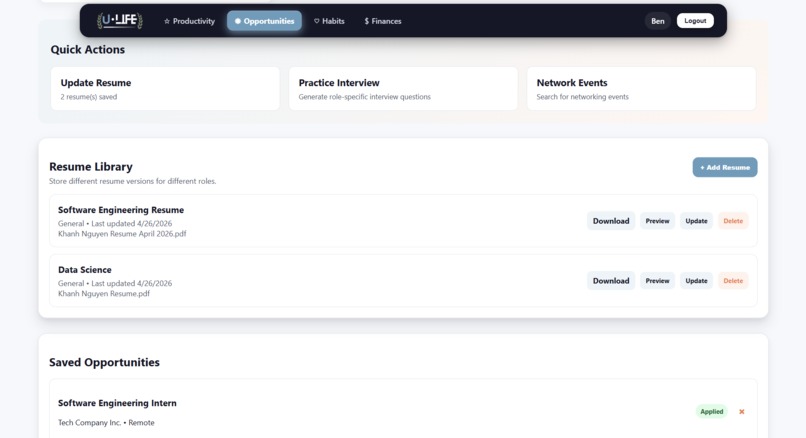Click the 2 resume(s) saved text
The height and width of the screenshot is (438, 806).
[88, 97]
